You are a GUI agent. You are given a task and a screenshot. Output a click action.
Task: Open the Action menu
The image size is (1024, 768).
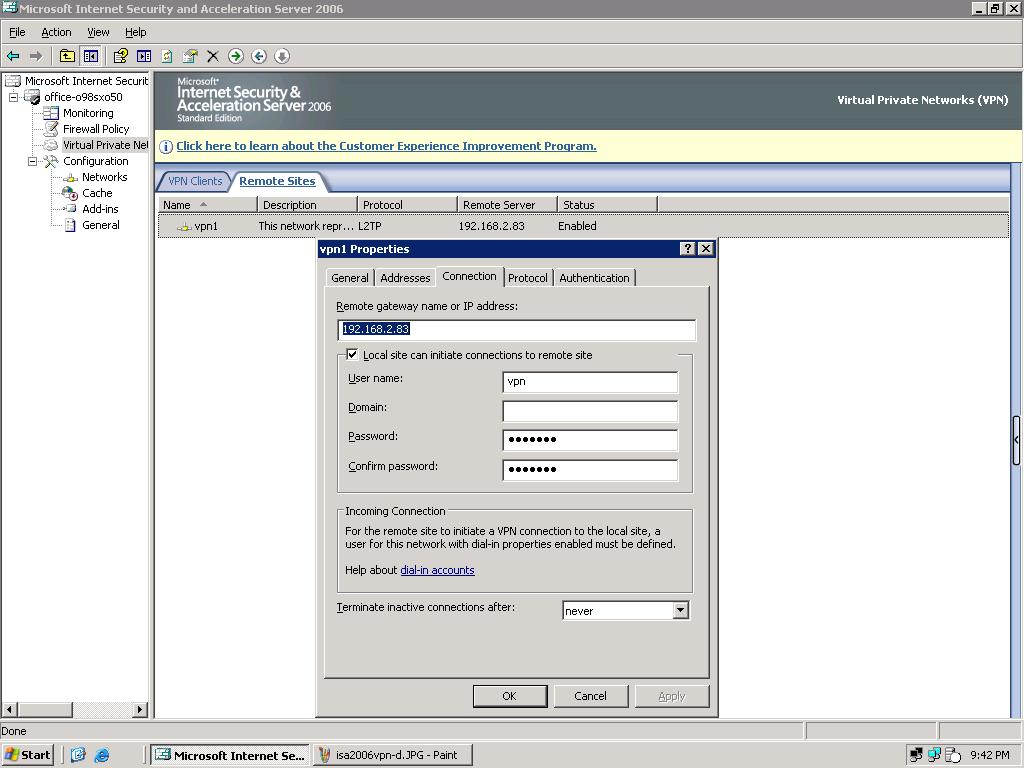point(56,32)
